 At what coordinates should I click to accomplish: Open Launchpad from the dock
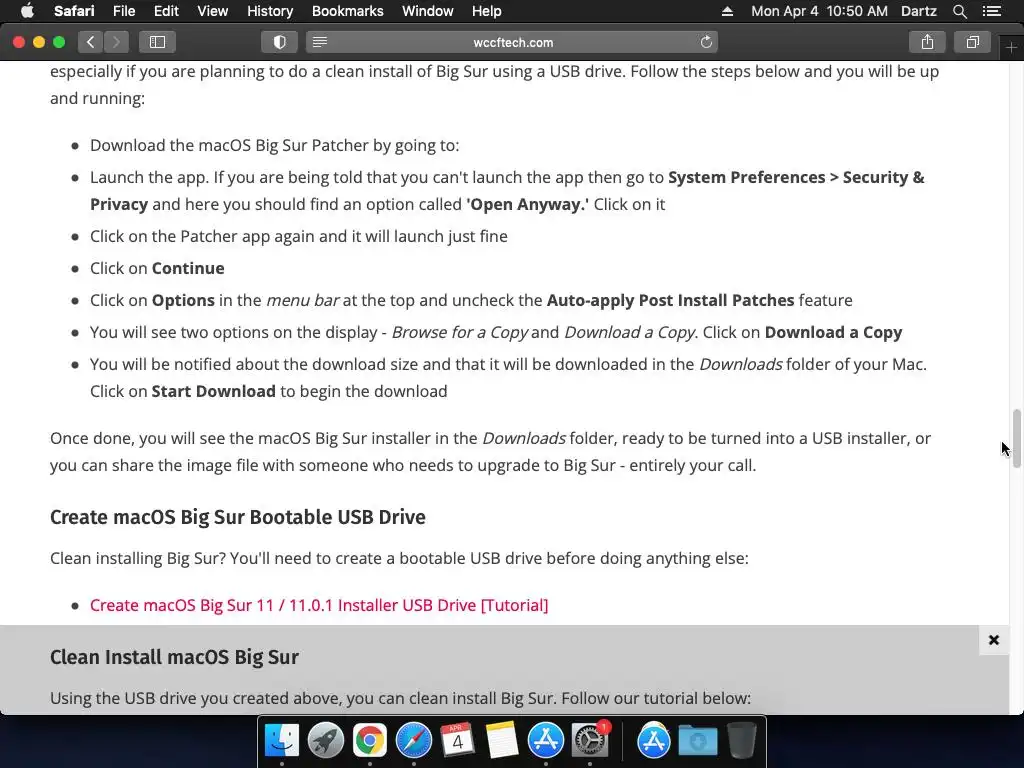click(x=325, y=740)
